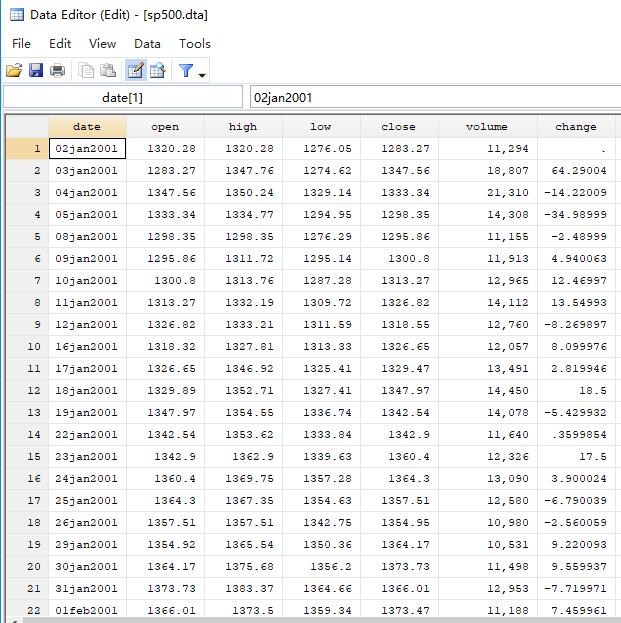The width and height of the screenshot is (621, 623).
Task: Click open value 1329.89
Action: [x=165, y=391]
